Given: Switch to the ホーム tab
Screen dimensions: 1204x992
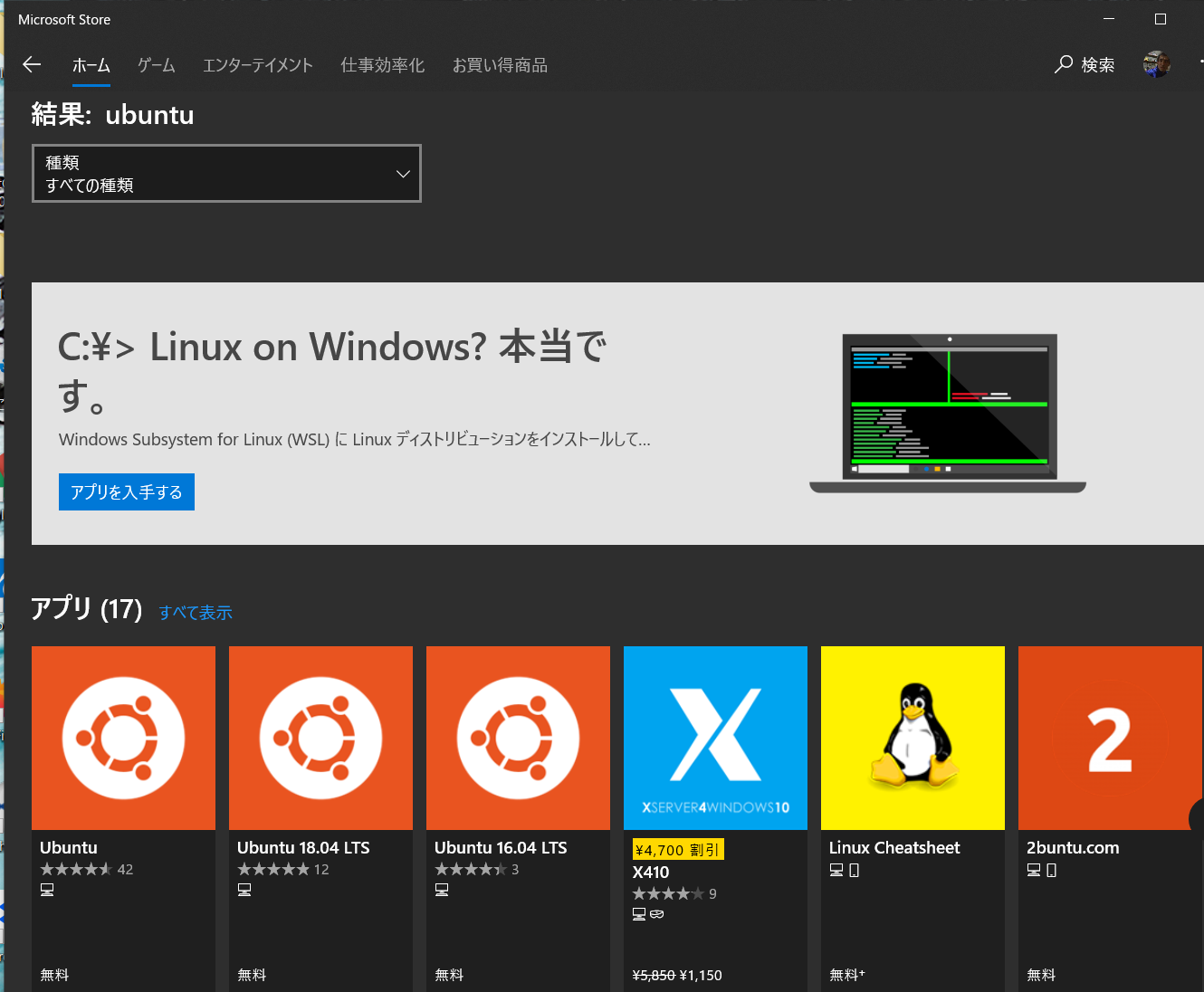Looking at the screenshot, I should tap(91, 65).
